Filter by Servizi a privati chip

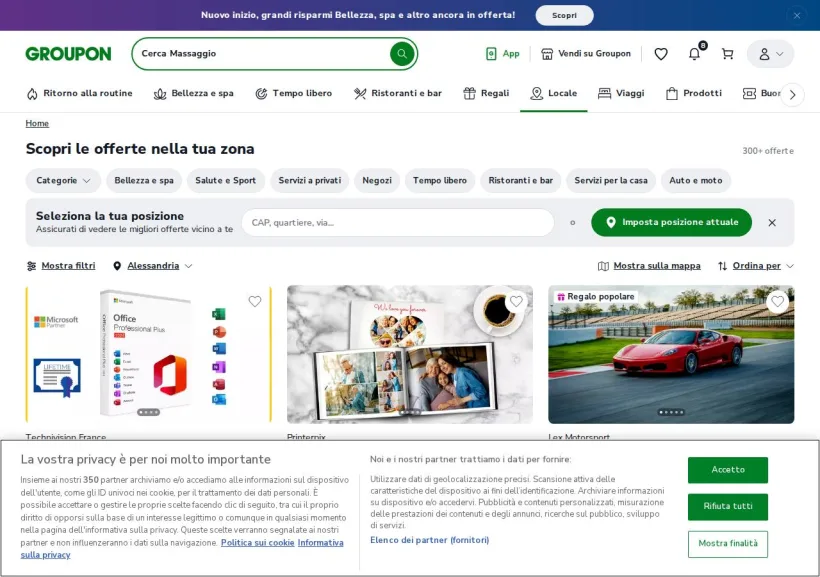[x=310, y=180]
